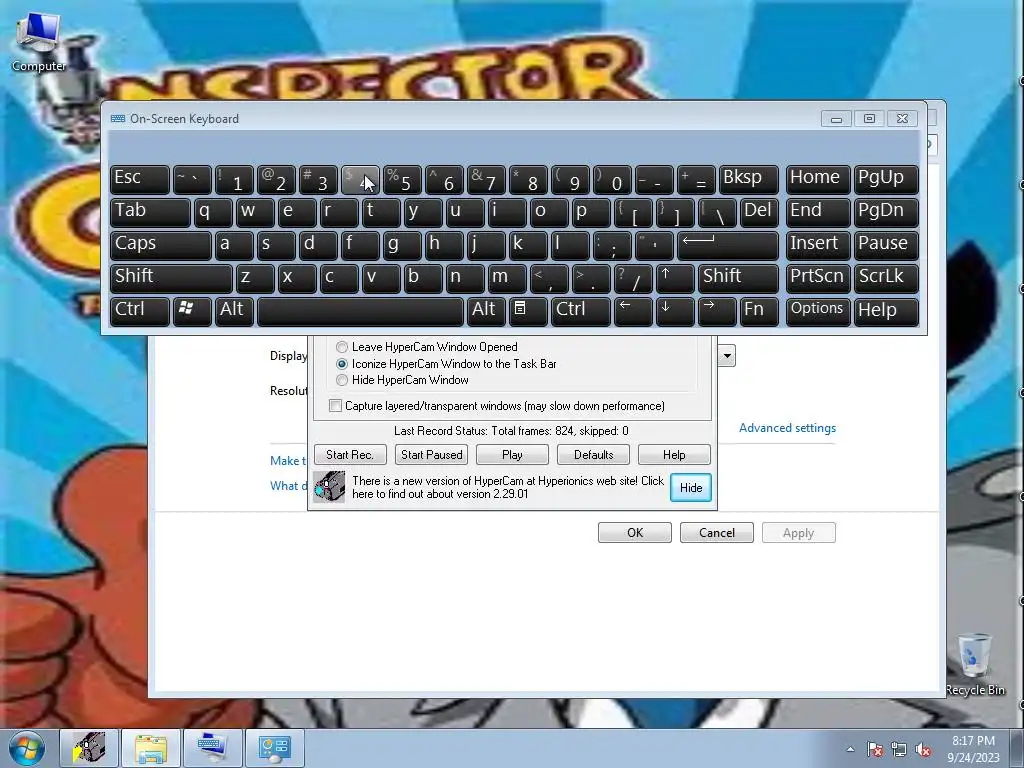
Task: Click the right arrow key on keyboard
Action: [x=716, y=311]
